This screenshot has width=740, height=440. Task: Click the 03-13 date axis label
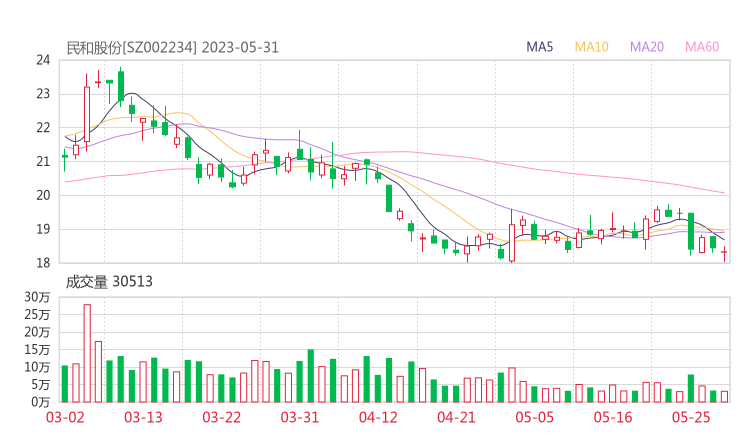tap(143, 417)
